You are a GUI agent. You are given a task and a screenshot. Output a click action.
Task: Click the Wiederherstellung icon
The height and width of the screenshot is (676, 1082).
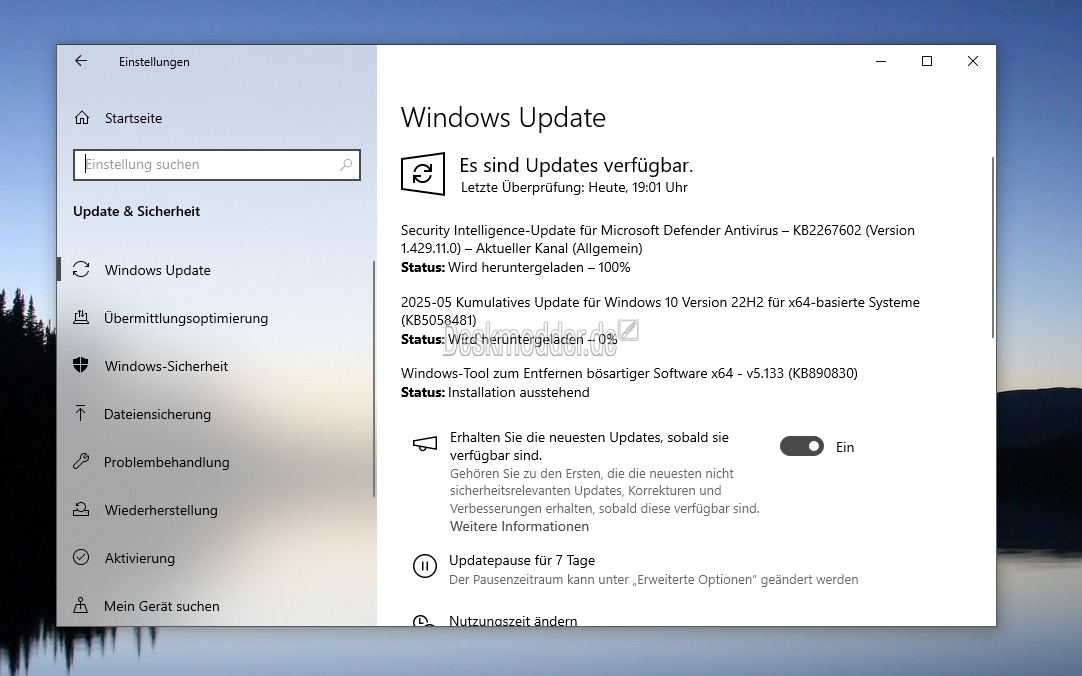click(81, 510)
